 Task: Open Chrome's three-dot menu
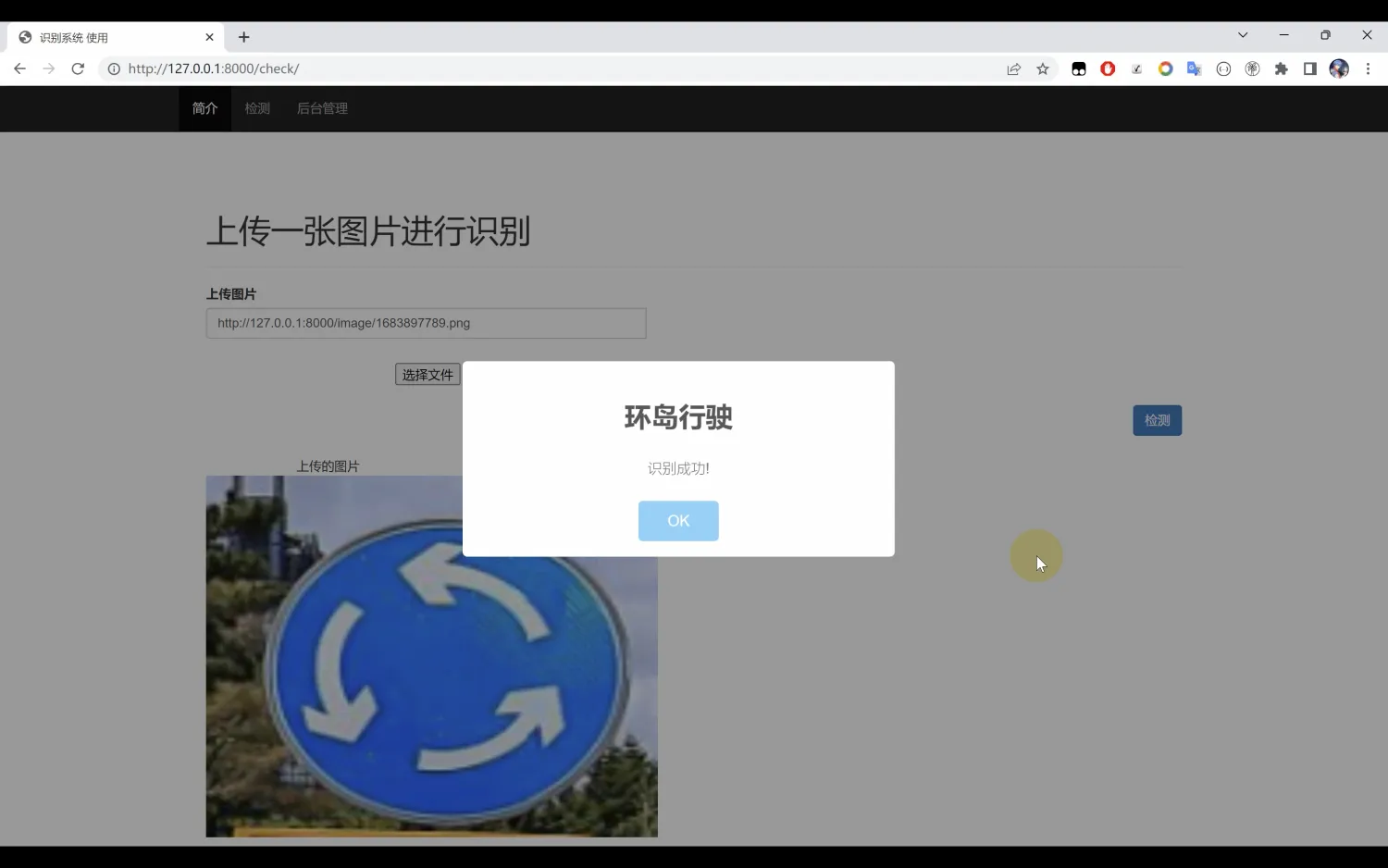(x=1369, y=68)
